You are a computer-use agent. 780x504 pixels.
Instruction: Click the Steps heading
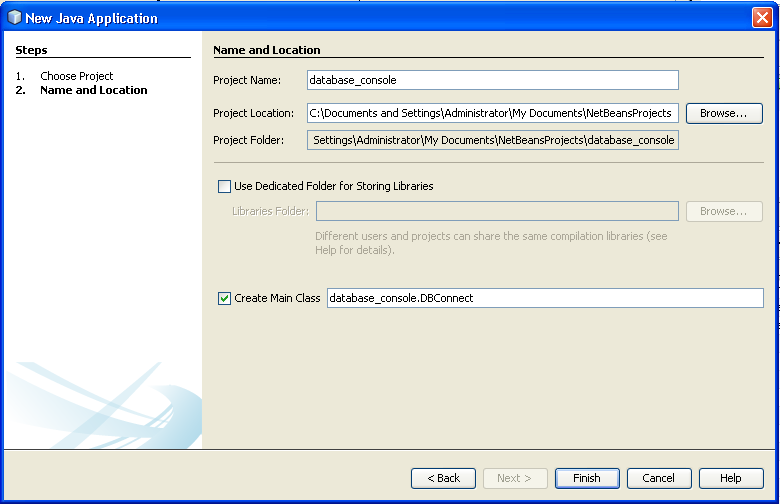click(31, 50)
